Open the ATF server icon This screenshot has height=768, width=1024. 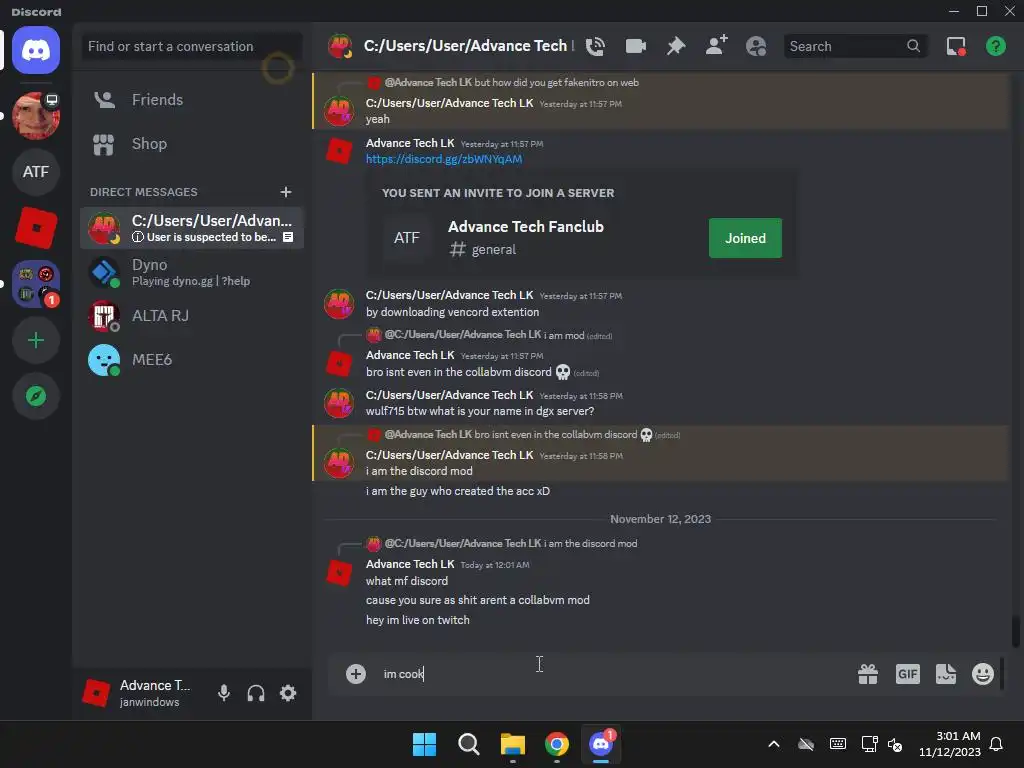(36, 172)
